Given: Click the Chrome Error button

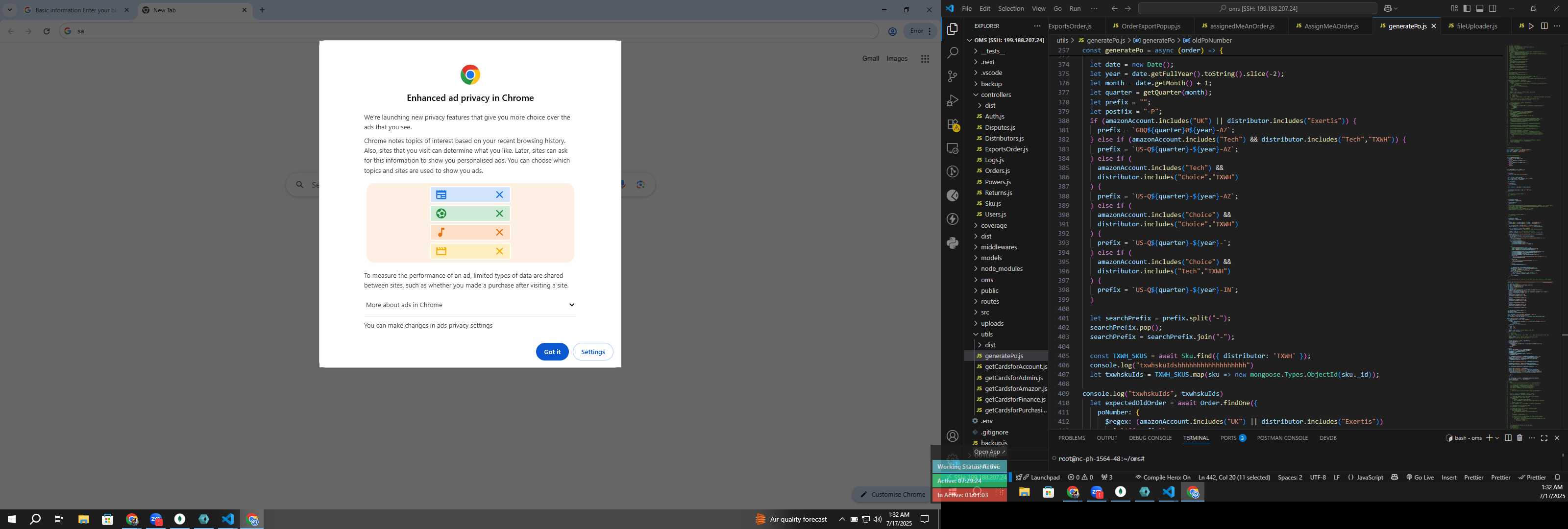Looking at the screenshot, I should pos(920,31).
